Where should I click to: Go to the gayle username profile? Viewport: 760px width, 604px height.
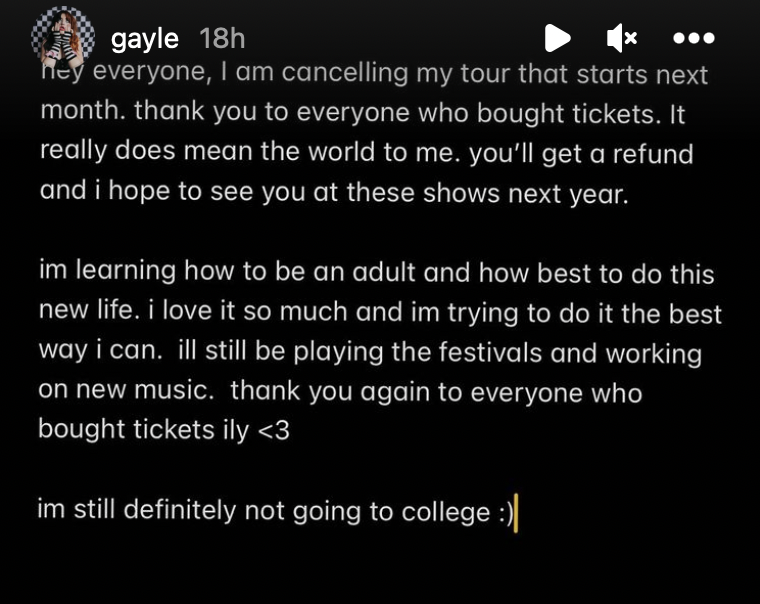coord(145,39)
